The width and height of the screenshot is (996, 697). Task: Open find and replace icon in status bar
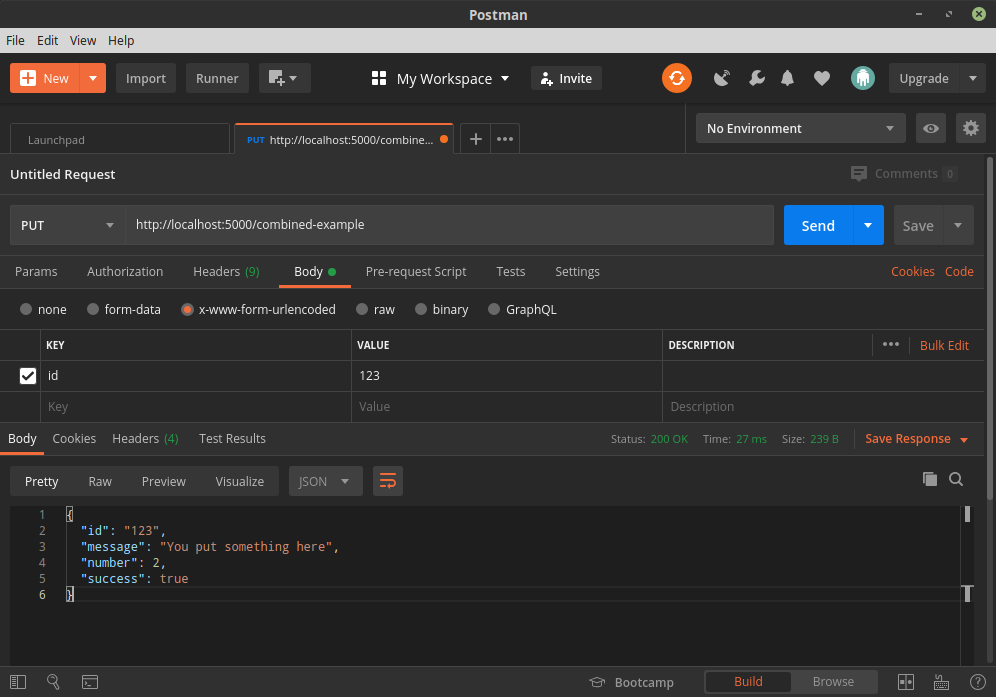click(x=53, y=682)
